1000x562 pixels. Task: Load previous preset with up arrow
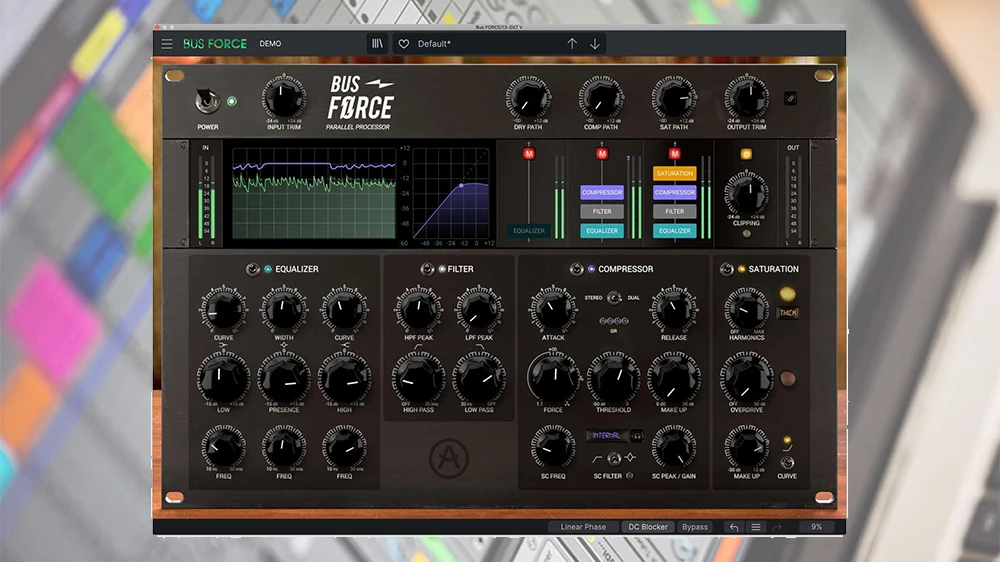click(572, 44)
